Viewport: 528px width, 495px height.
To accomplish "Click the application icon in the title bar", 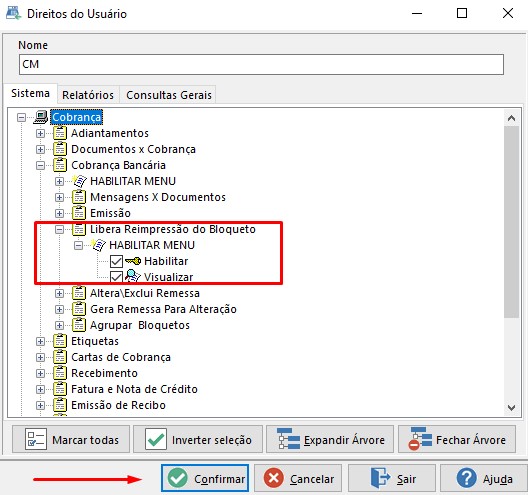I will [13, 13].
